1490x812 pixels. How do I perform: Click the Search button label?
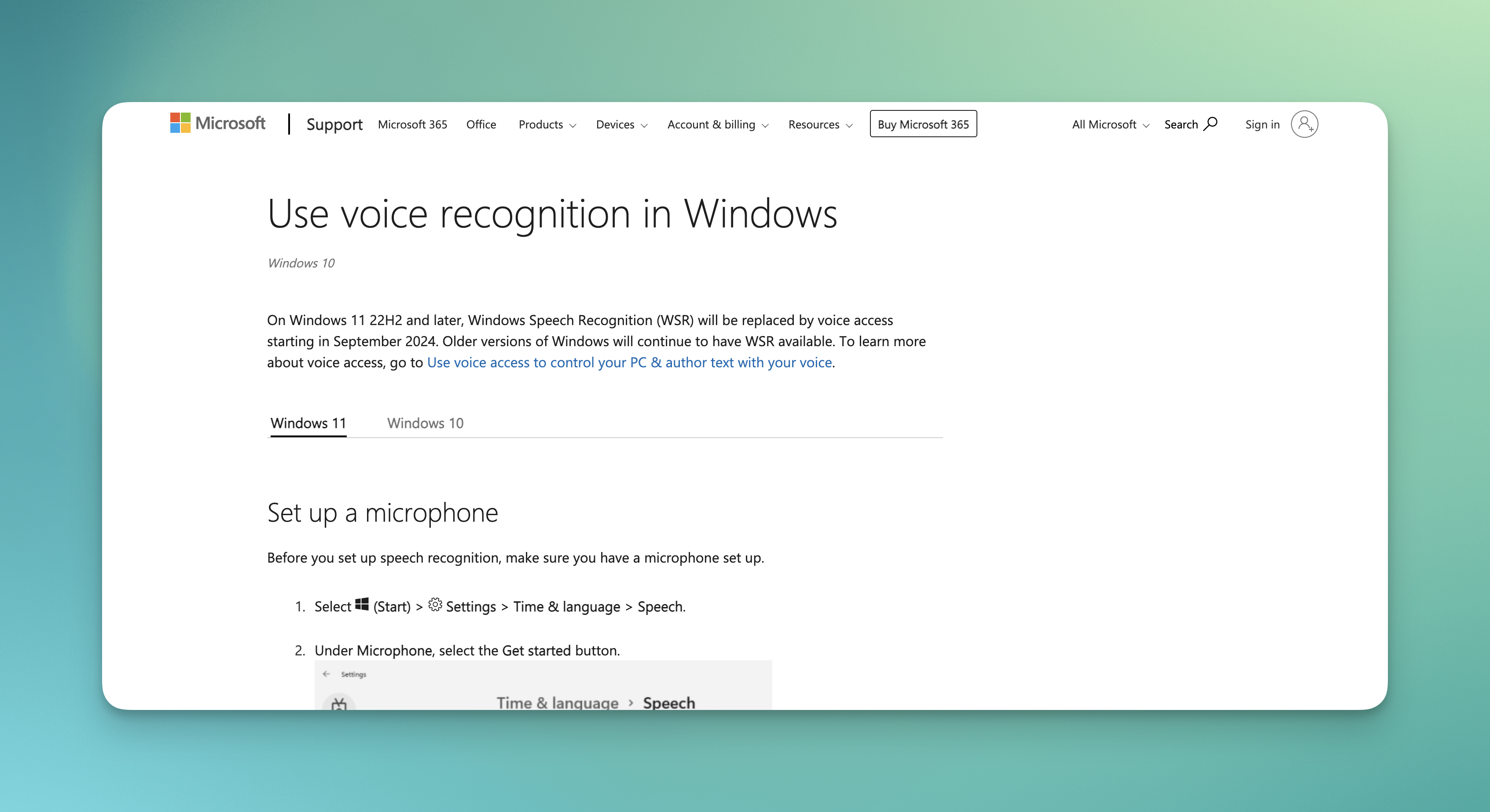[x=1181, y=124]
